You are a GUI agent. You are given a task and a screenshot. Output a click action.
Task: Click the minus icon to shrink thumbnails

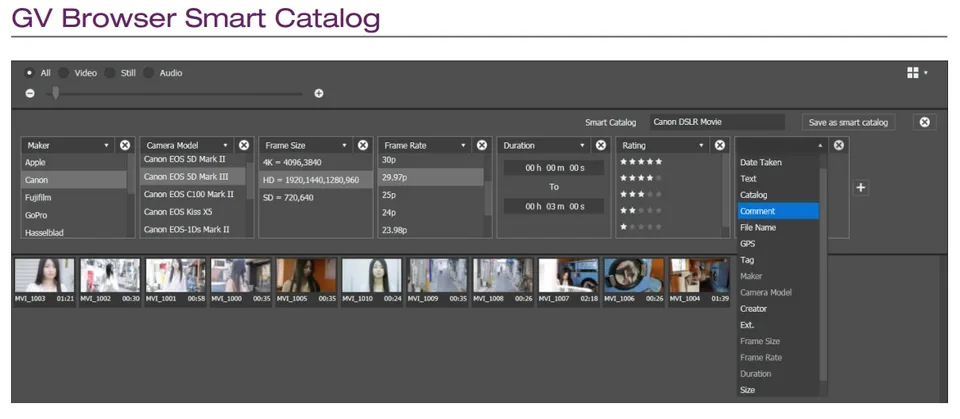pos(30,94)
